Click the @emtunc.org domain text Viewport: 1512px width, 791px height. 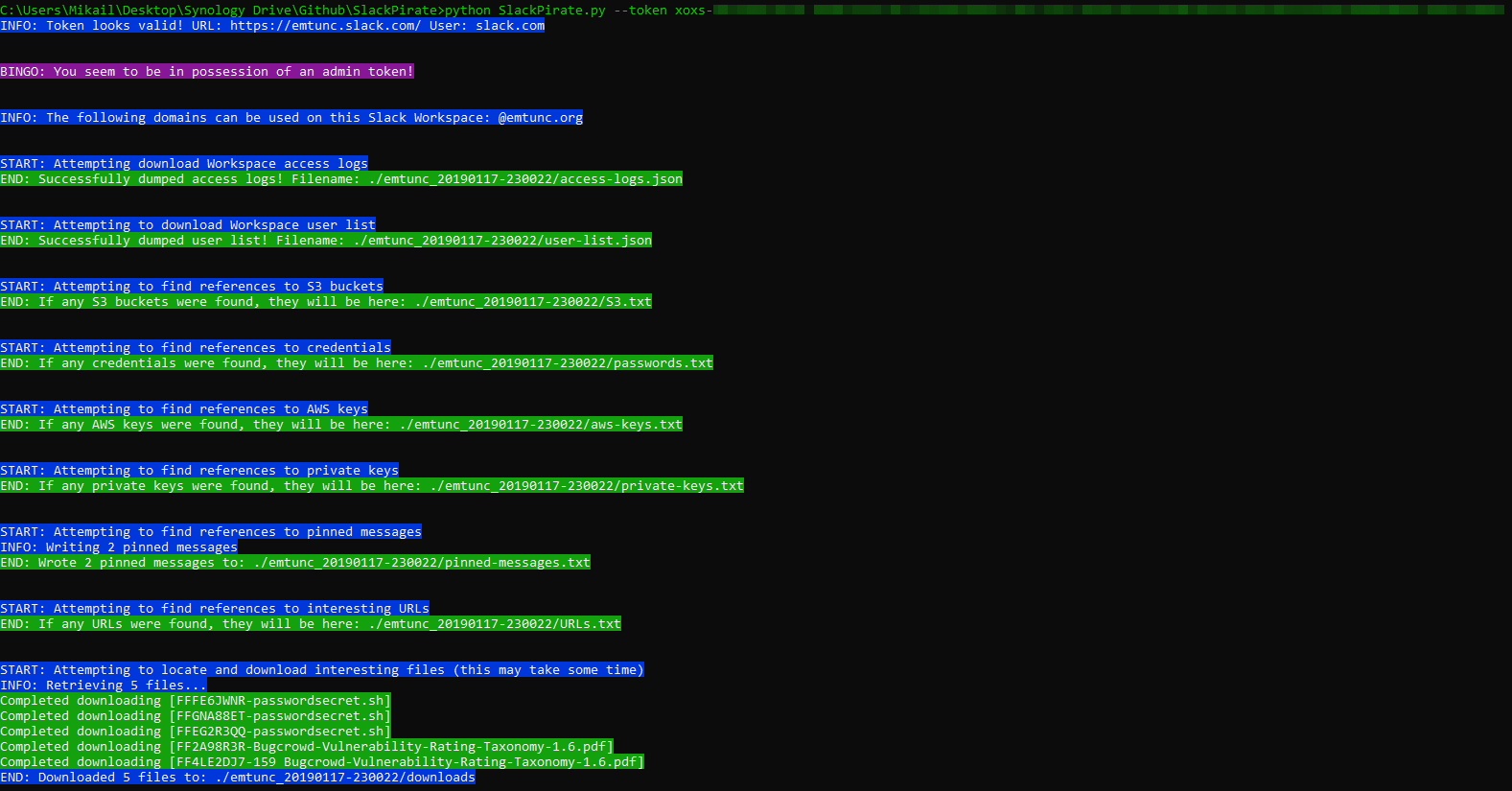[x=540, y=118]
